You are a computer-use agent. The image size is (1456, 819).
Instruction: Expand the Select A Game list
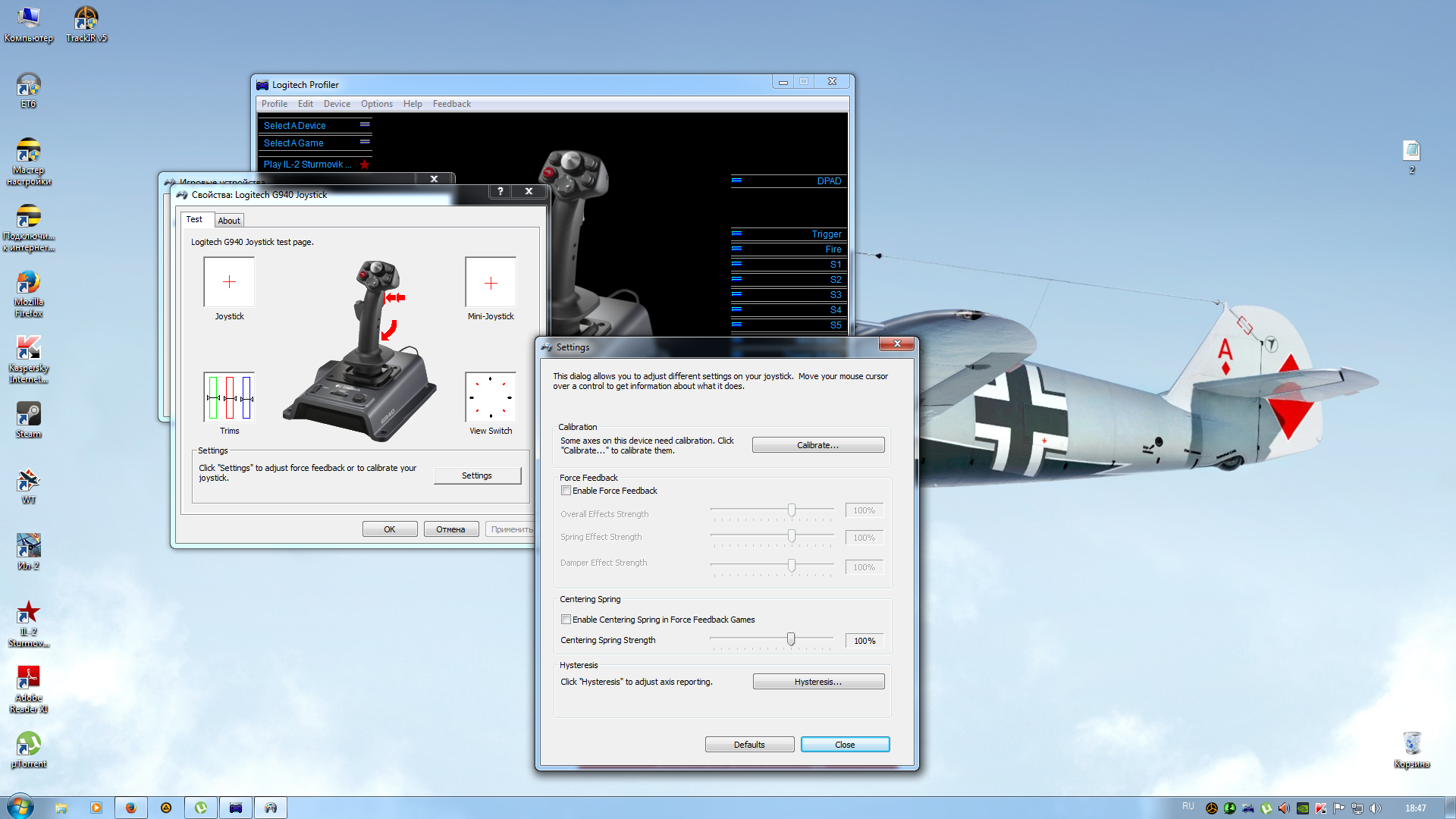[315, 143]
